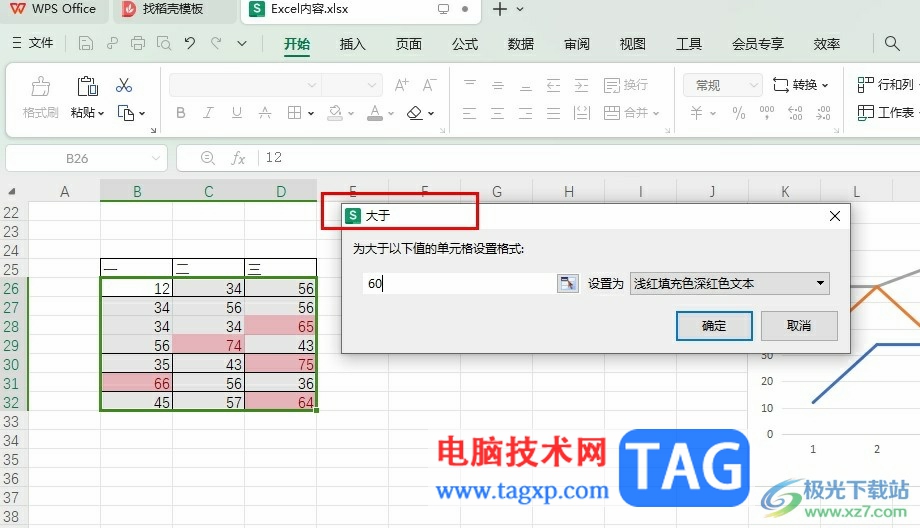Click the Print icon in quick access toolbar
The height and width of the screenshot is (528, 920).
pos(138,43)
